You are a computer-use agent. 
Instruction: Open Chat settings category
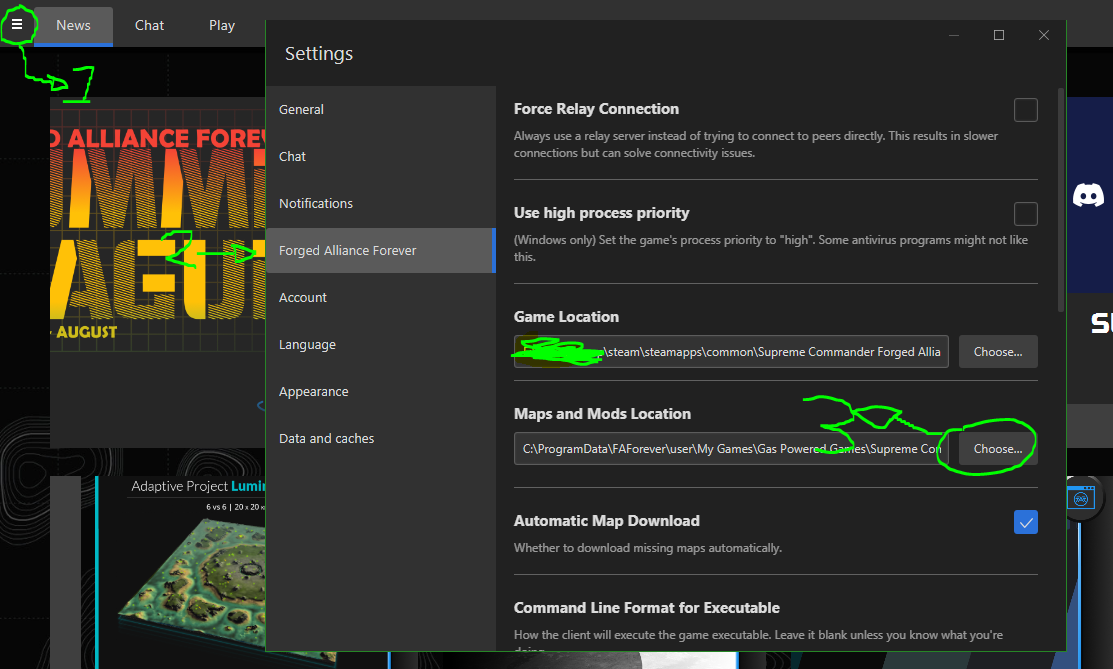click(x=380, y=156)
